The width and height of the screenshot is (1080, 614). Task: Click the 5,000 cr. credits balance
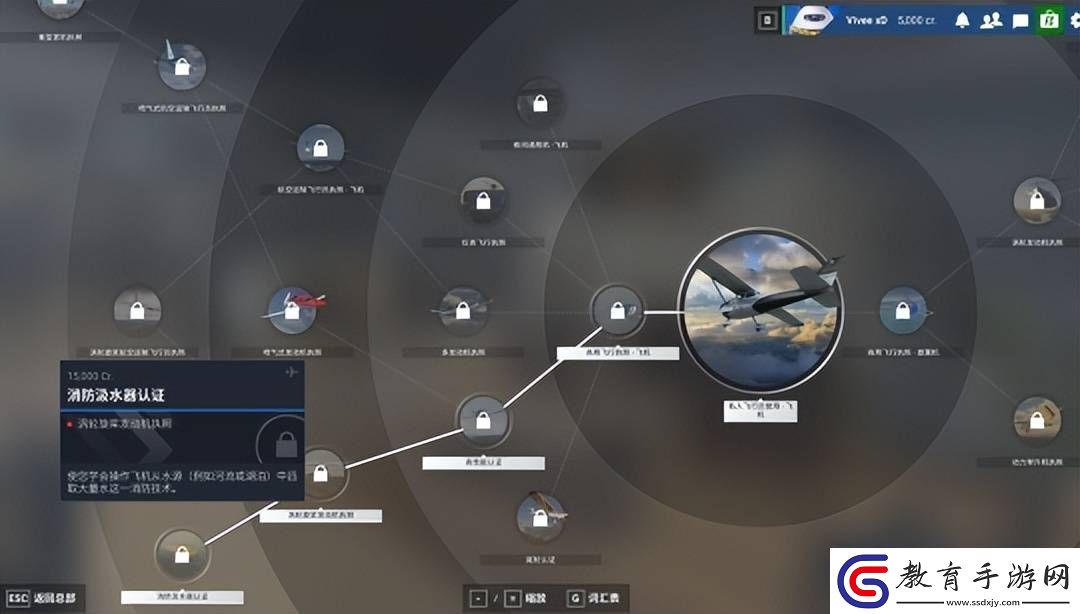coord(916,21)
